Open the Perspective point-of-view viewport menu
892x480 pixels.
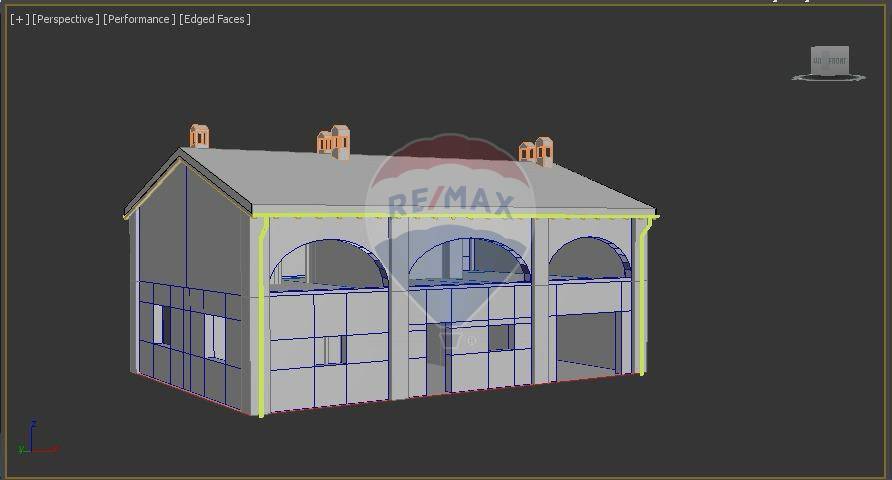pyautogui.click(x=65, y=19)
